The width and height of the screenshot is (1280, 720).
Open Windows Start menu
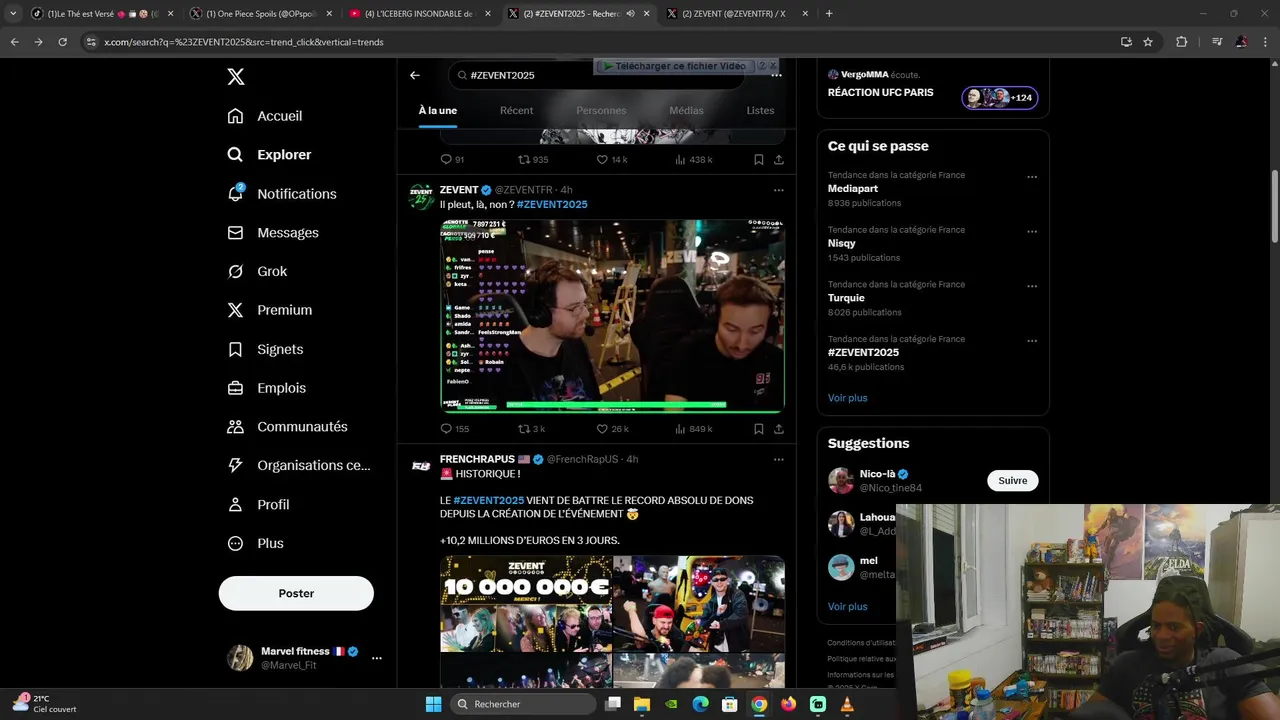[x=433, y=704]
